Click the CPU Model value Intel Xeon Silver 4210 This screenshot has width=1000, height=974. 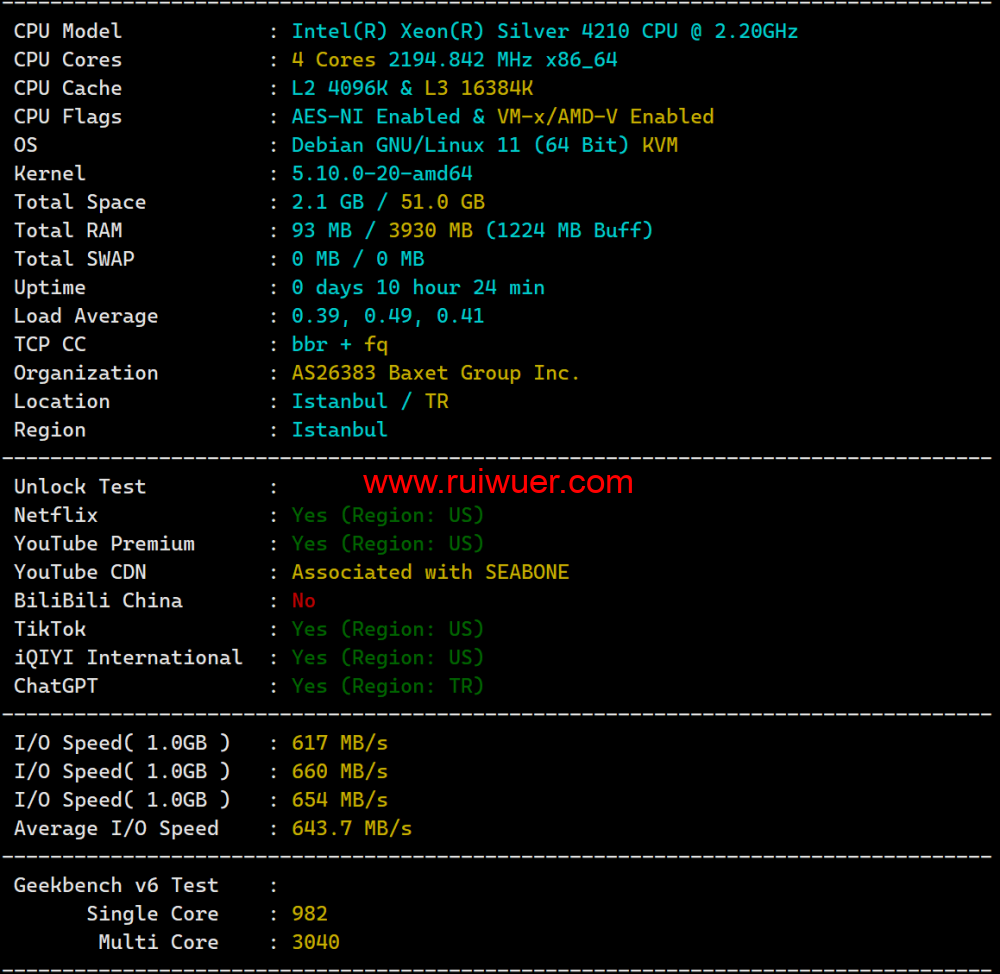544,31
